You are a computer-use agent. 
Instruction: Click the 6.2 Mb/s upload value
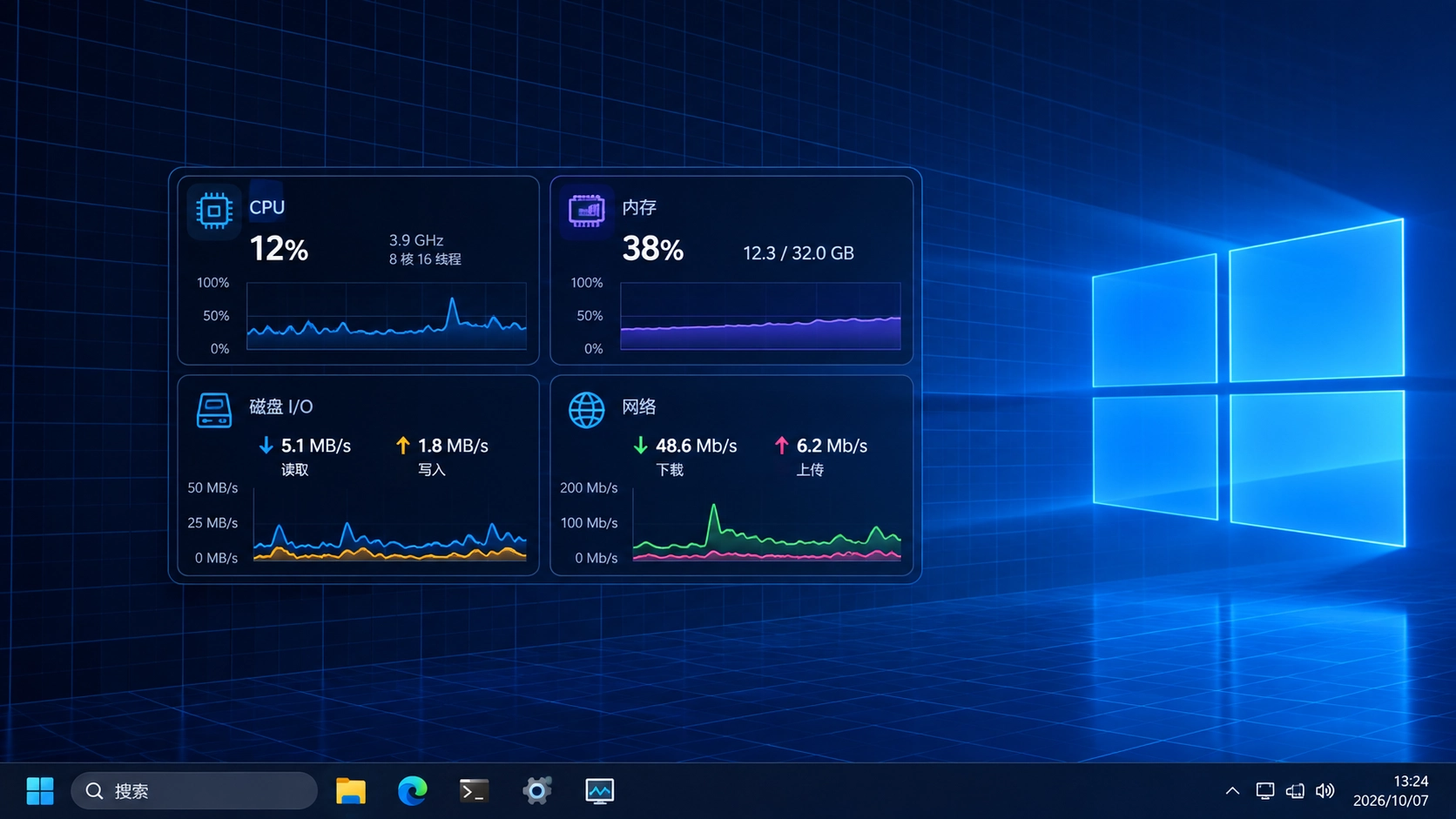click(832, 446)
